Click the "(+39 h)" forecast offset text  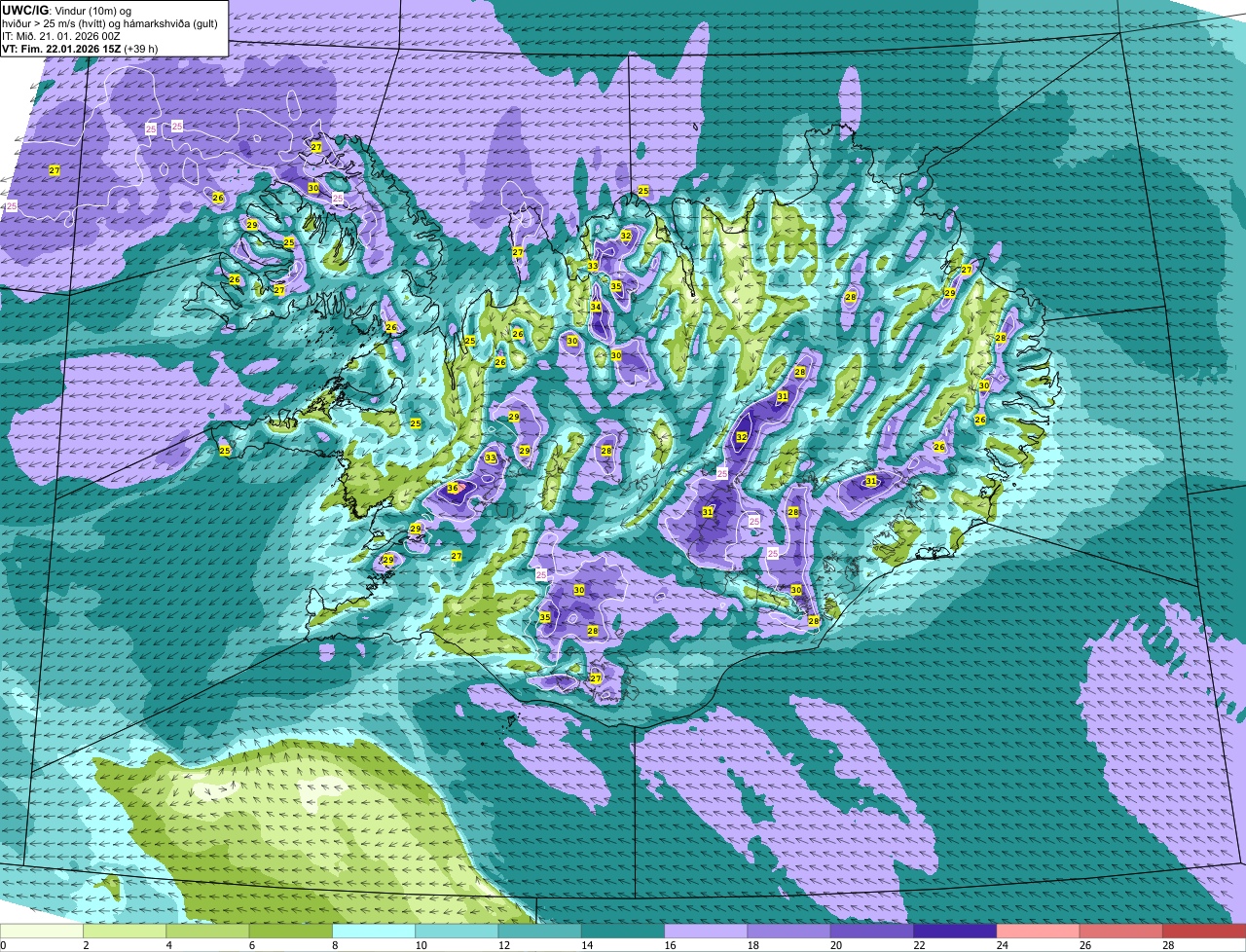click(141, 48)
